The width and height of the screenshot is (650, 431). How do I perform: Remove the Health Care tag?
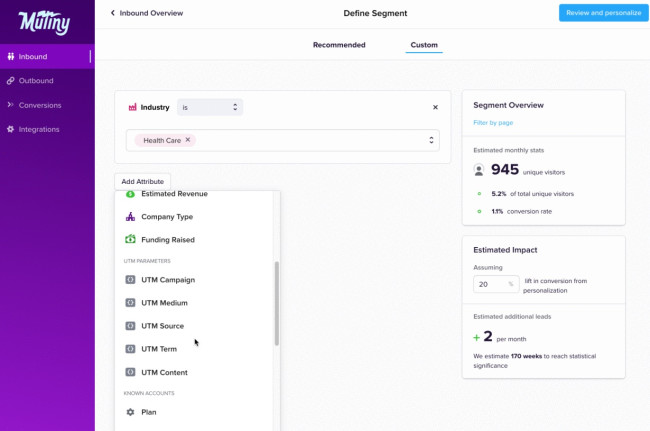pyautogui.click(x=188, y=140)
